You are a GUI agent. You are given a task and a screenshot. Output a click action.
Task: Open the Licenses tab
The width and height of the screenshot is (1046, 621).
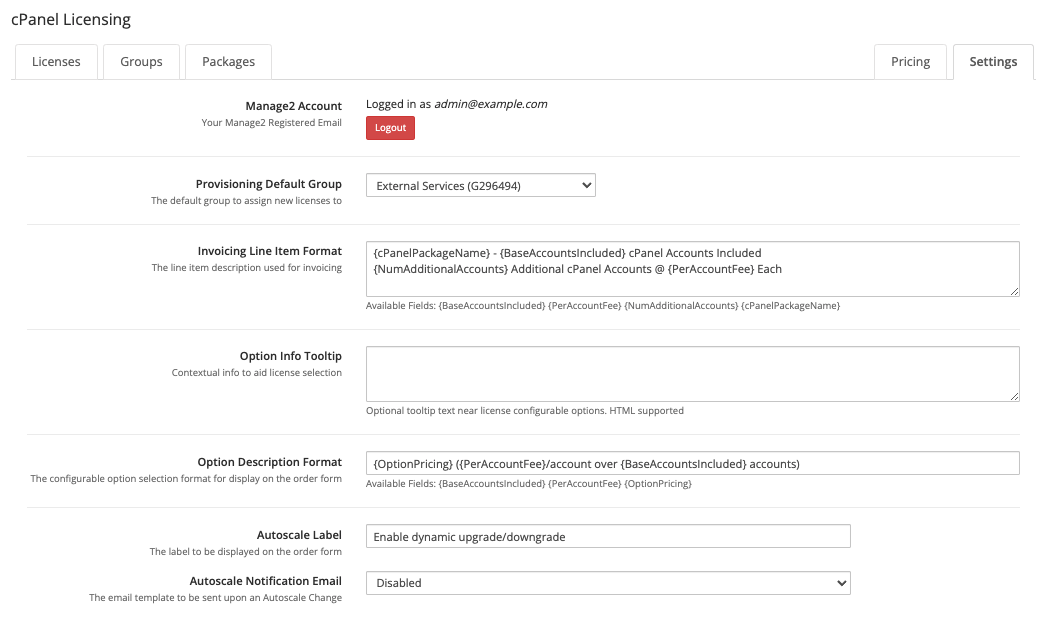click(56, 62)
